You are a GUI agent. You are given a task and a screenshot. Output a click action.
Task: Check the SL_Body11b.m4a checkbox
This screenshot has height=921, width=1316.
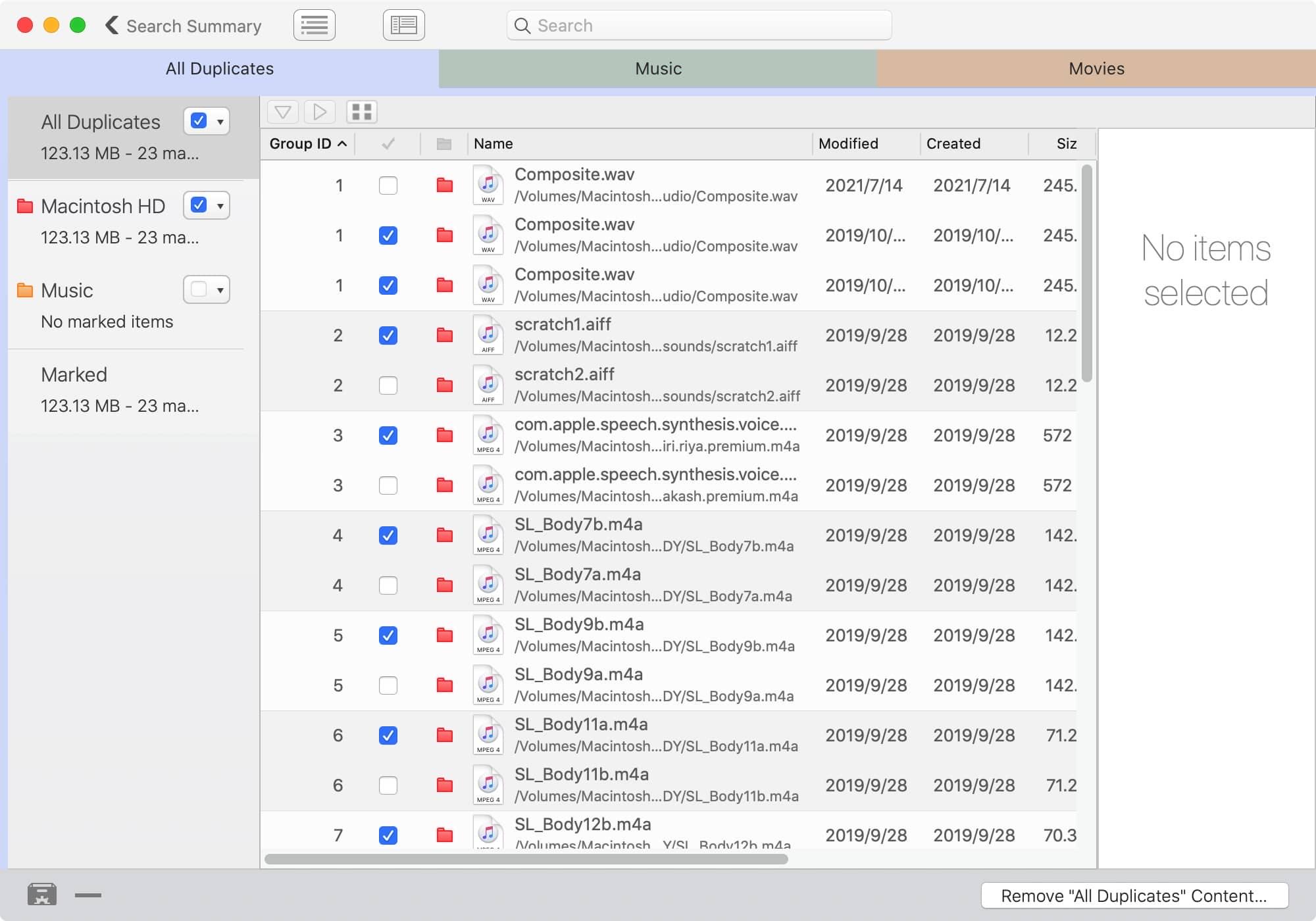pos(388,785)
